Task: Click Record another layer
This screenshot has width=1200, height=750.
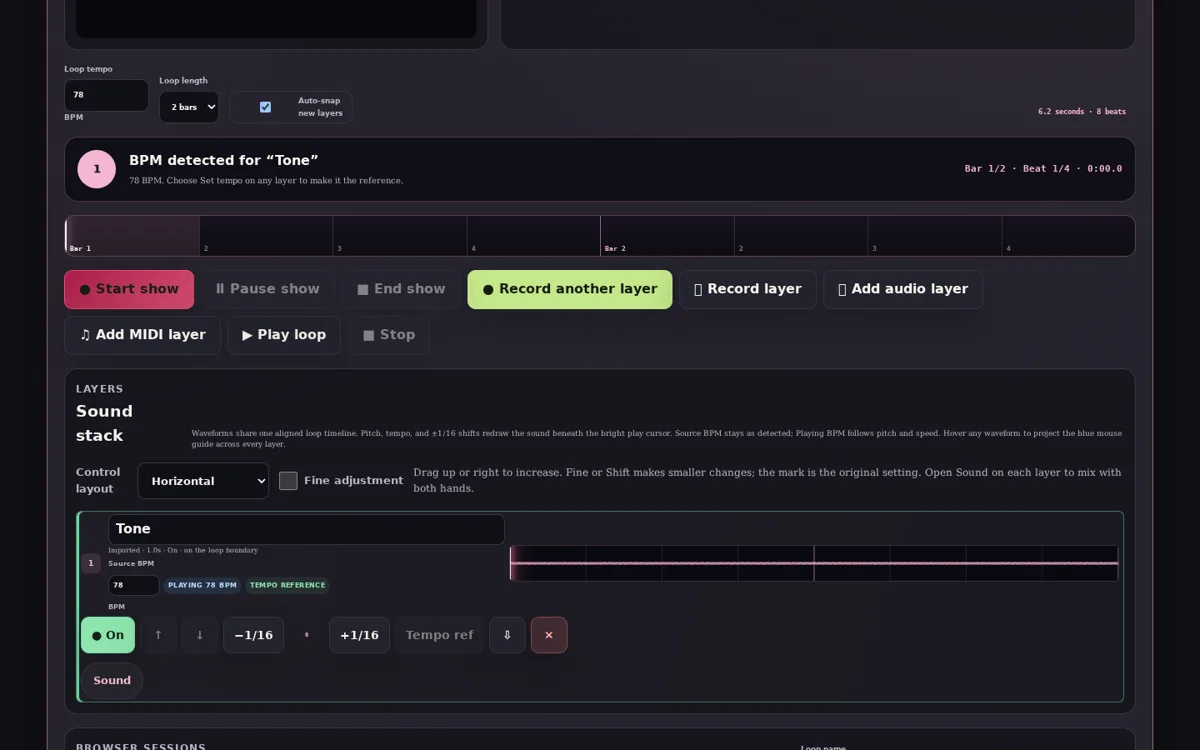Action: tap(570, 289)
